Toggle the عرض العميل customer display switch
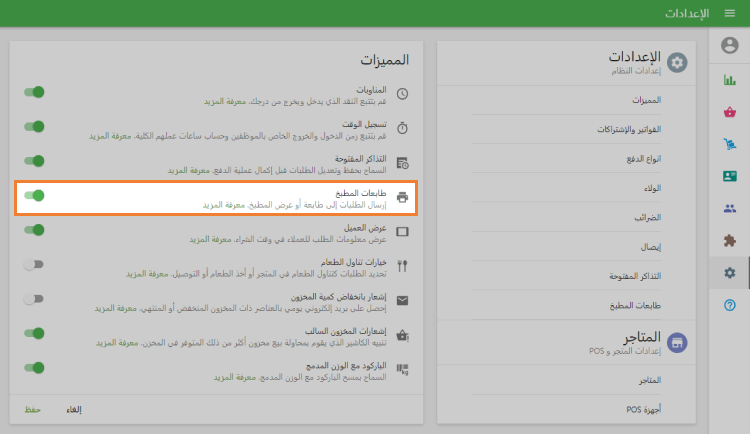Image resolution: width=750 pixels, height=434 pixels. [34, 230]
